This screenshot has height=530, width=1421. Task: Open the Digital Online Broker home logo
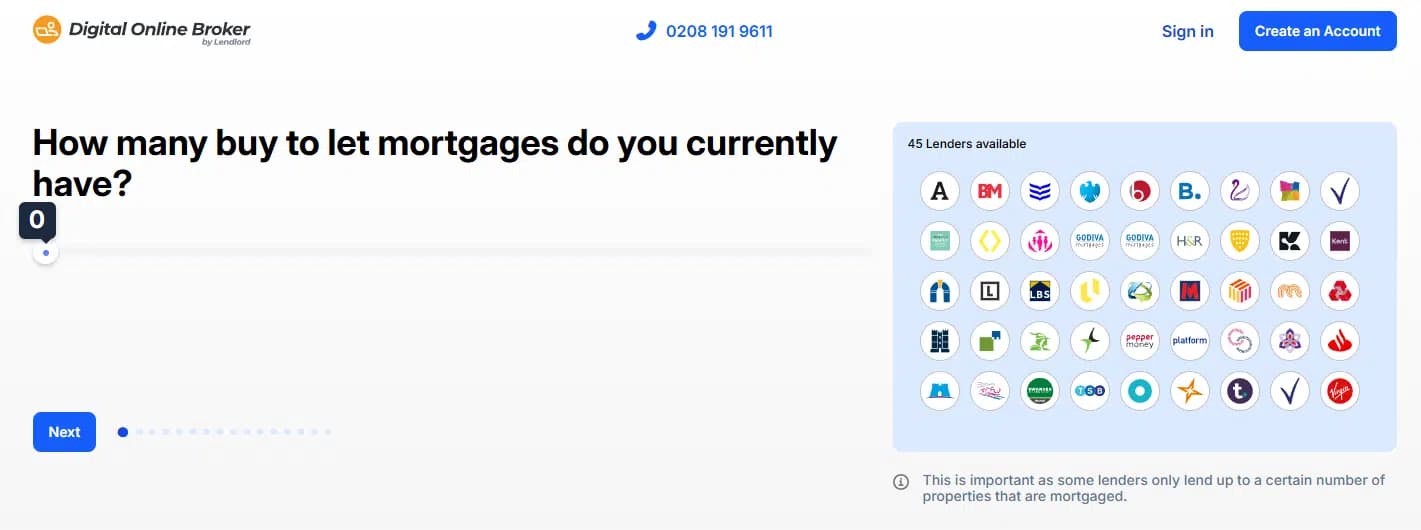coord(141,31)
